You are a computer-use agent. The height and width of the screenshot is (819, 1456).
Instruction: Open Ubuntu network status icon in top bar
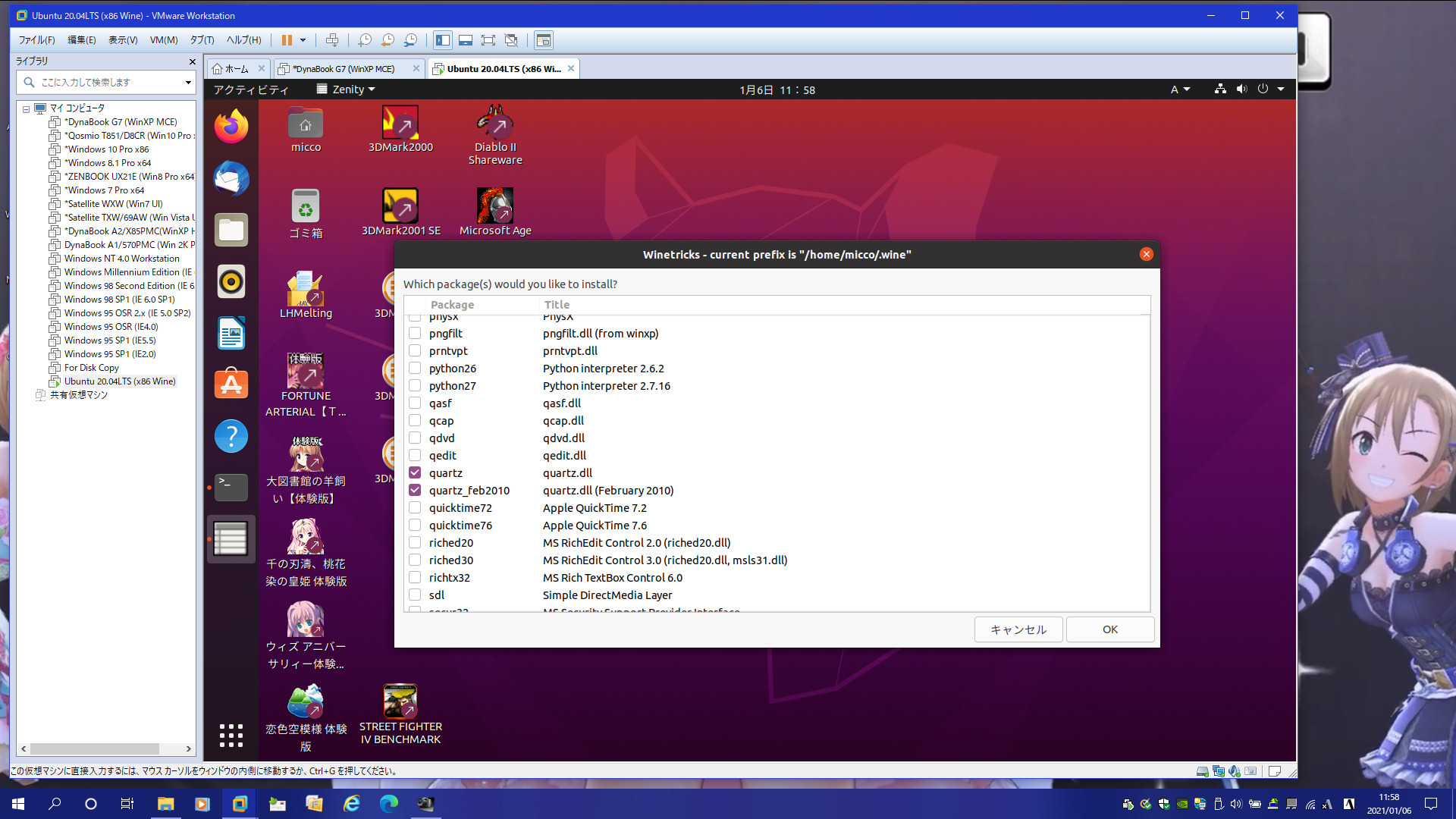click(1220, 89)
